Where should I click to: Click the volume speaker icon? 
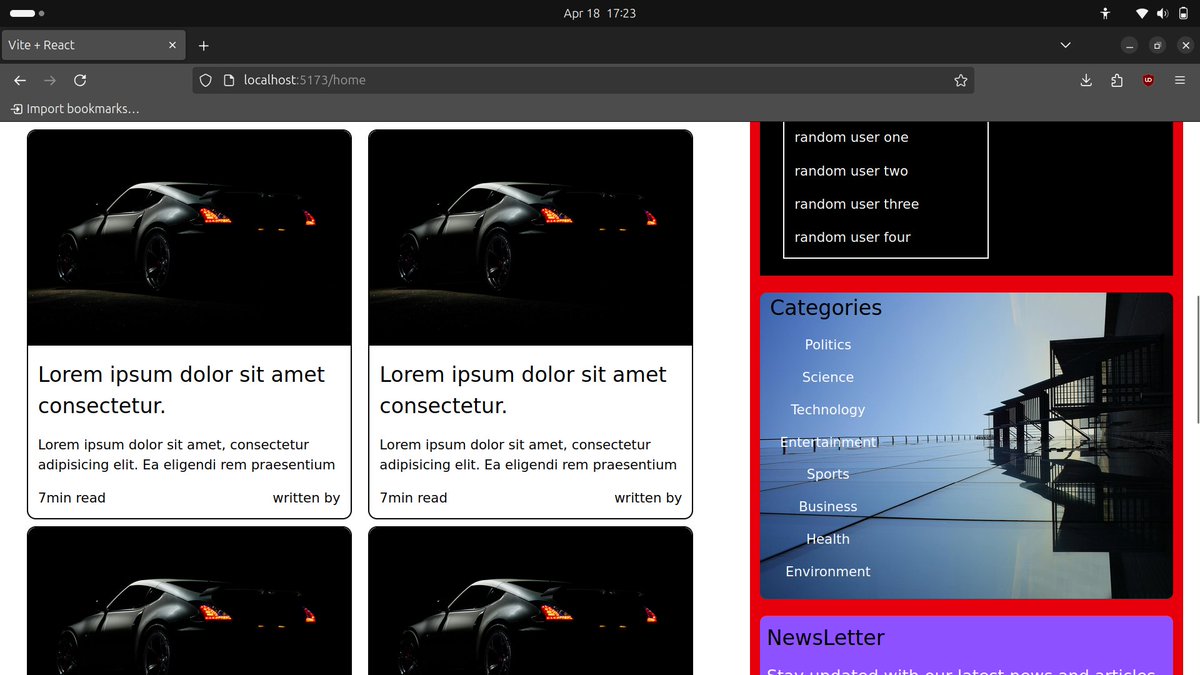point(1162,13)
